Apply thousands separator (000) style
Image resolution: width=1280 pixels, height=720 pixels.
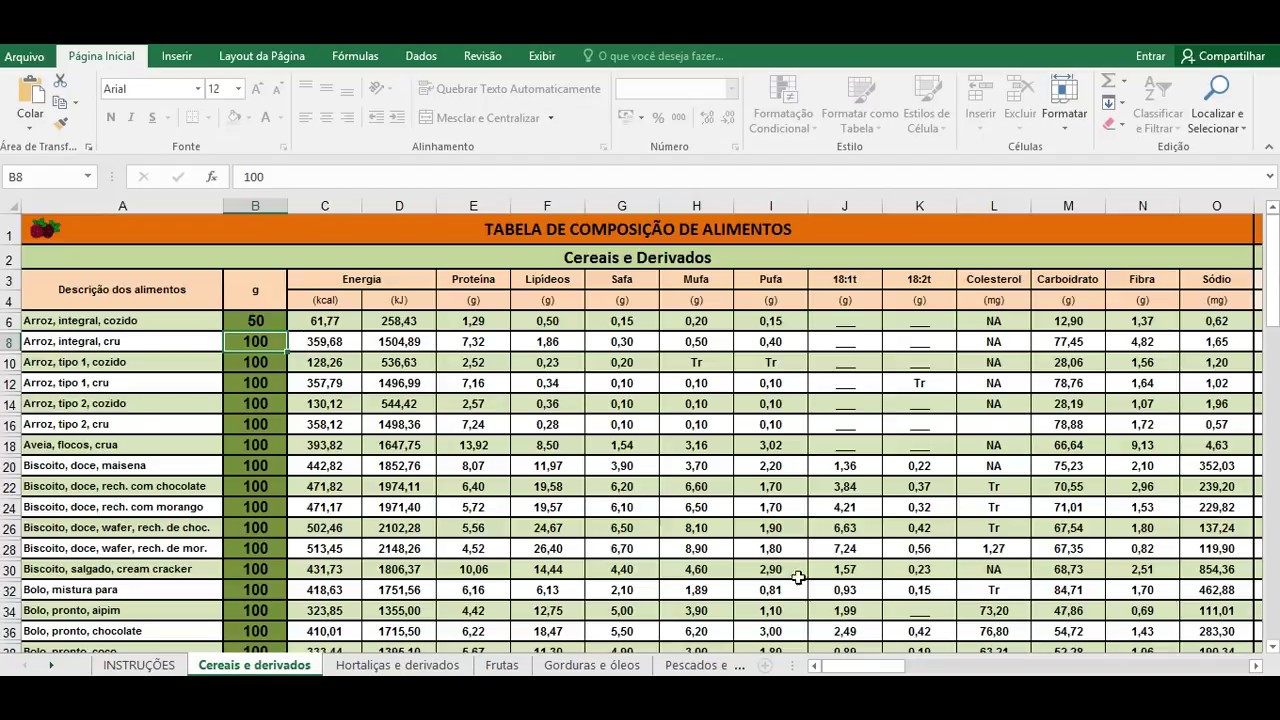[679, 118]
